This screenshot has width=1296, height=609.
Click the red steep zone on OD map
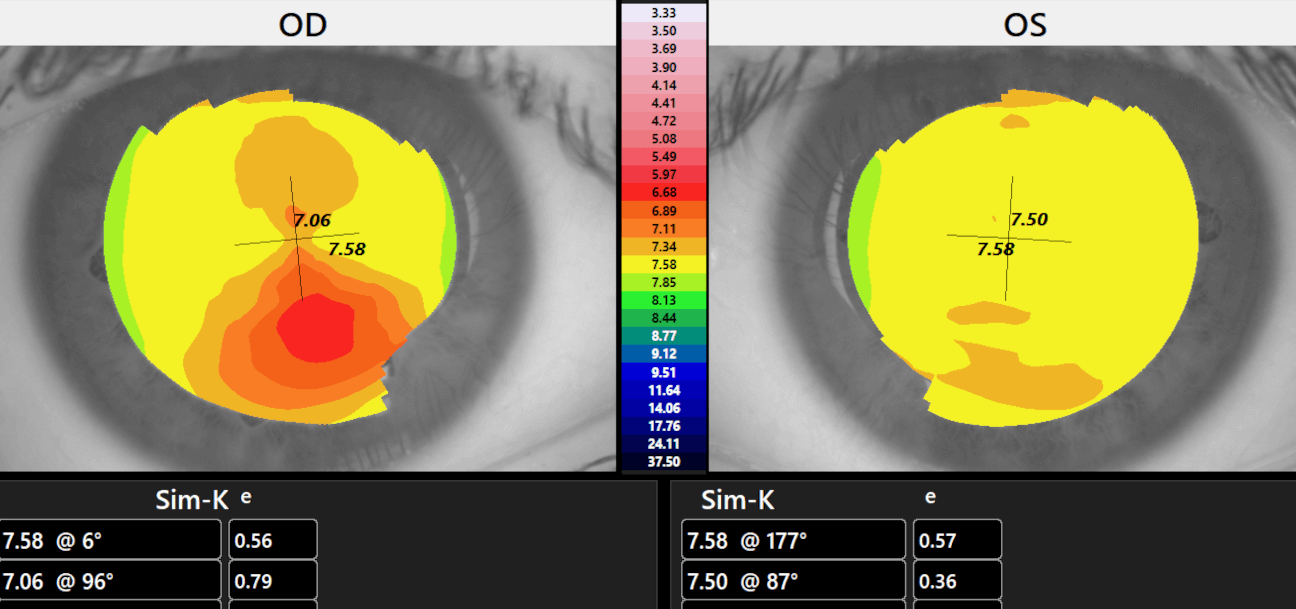[x=316, y=327]
